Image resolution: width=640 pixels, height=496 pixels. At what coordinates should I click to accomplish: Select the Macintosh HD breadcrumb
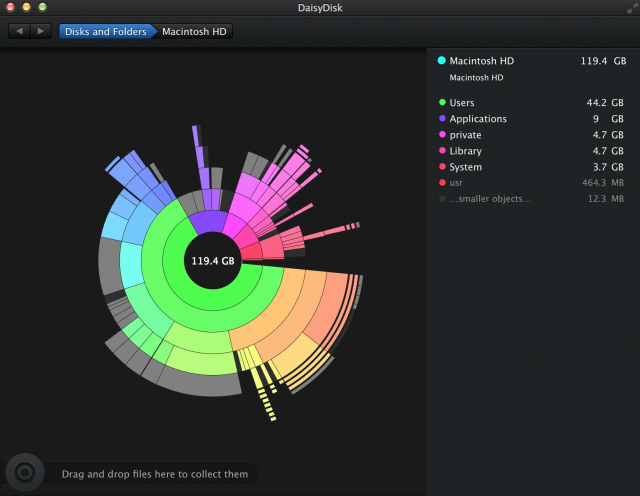tap(194, 31)
